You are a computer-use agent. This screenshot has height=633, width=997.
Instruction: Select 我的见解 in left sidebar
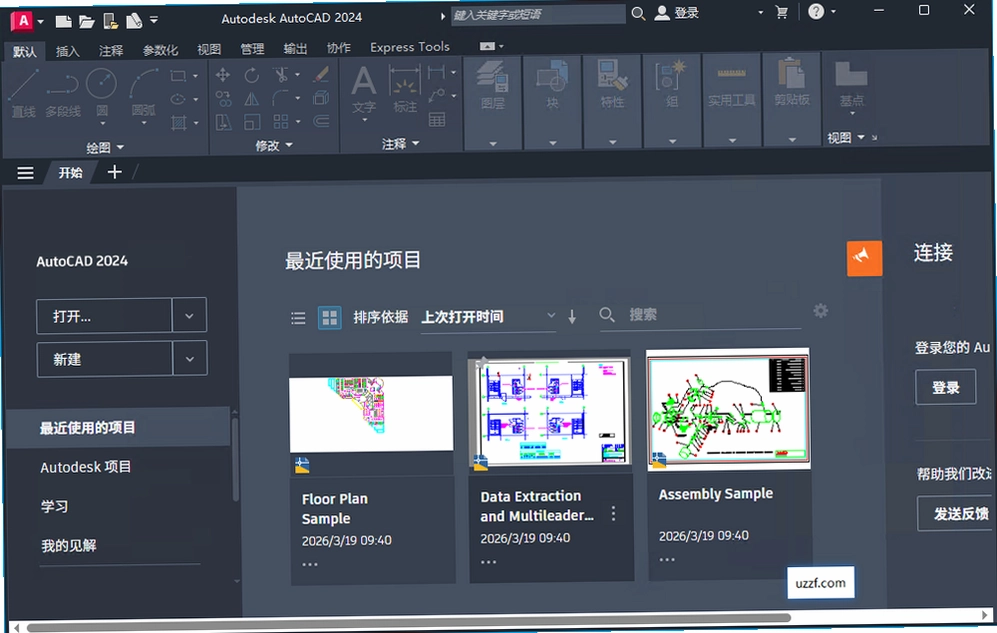pos(69,545)
